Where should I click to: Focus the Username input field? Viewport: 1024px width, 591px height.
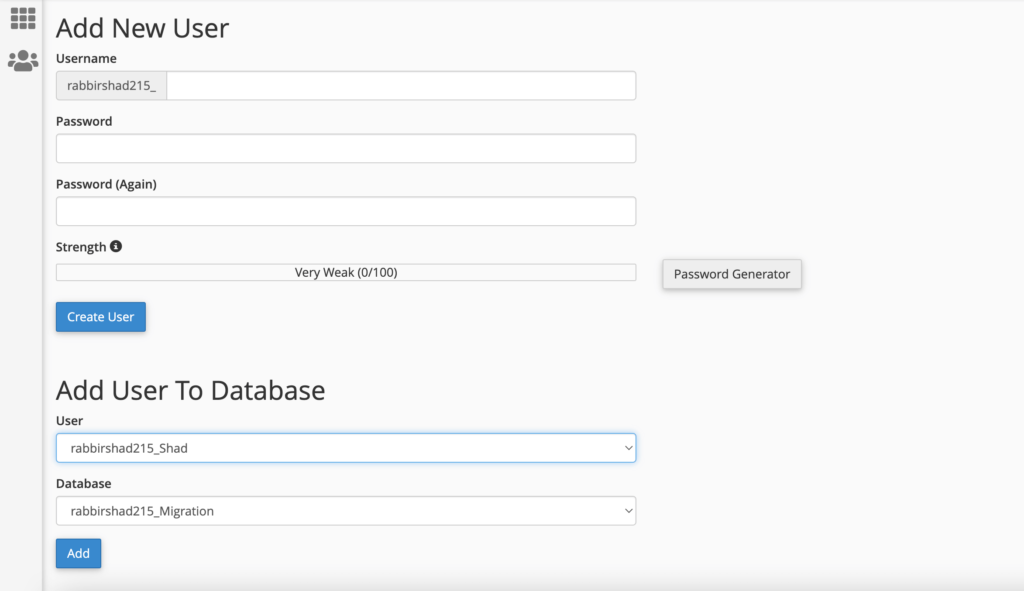click(401, 86)
